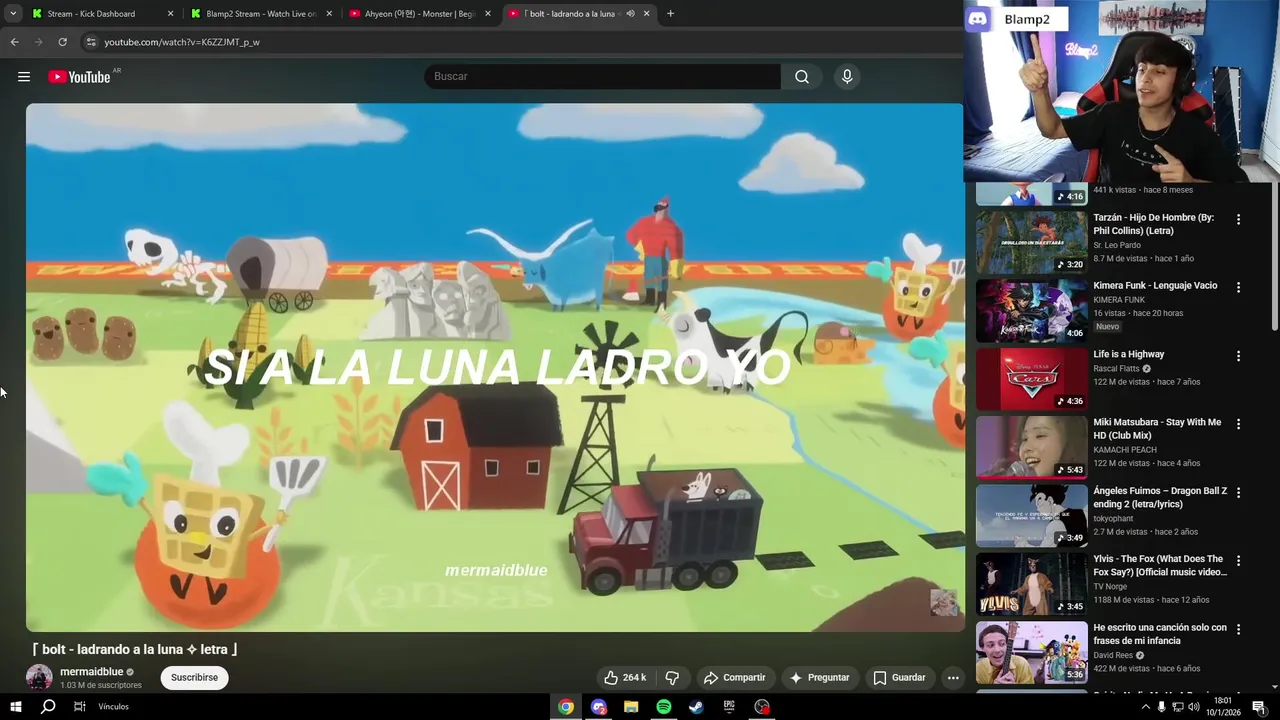Open the Windows Start menu
Screen dimensions: 1280x720
click(15, 707)
